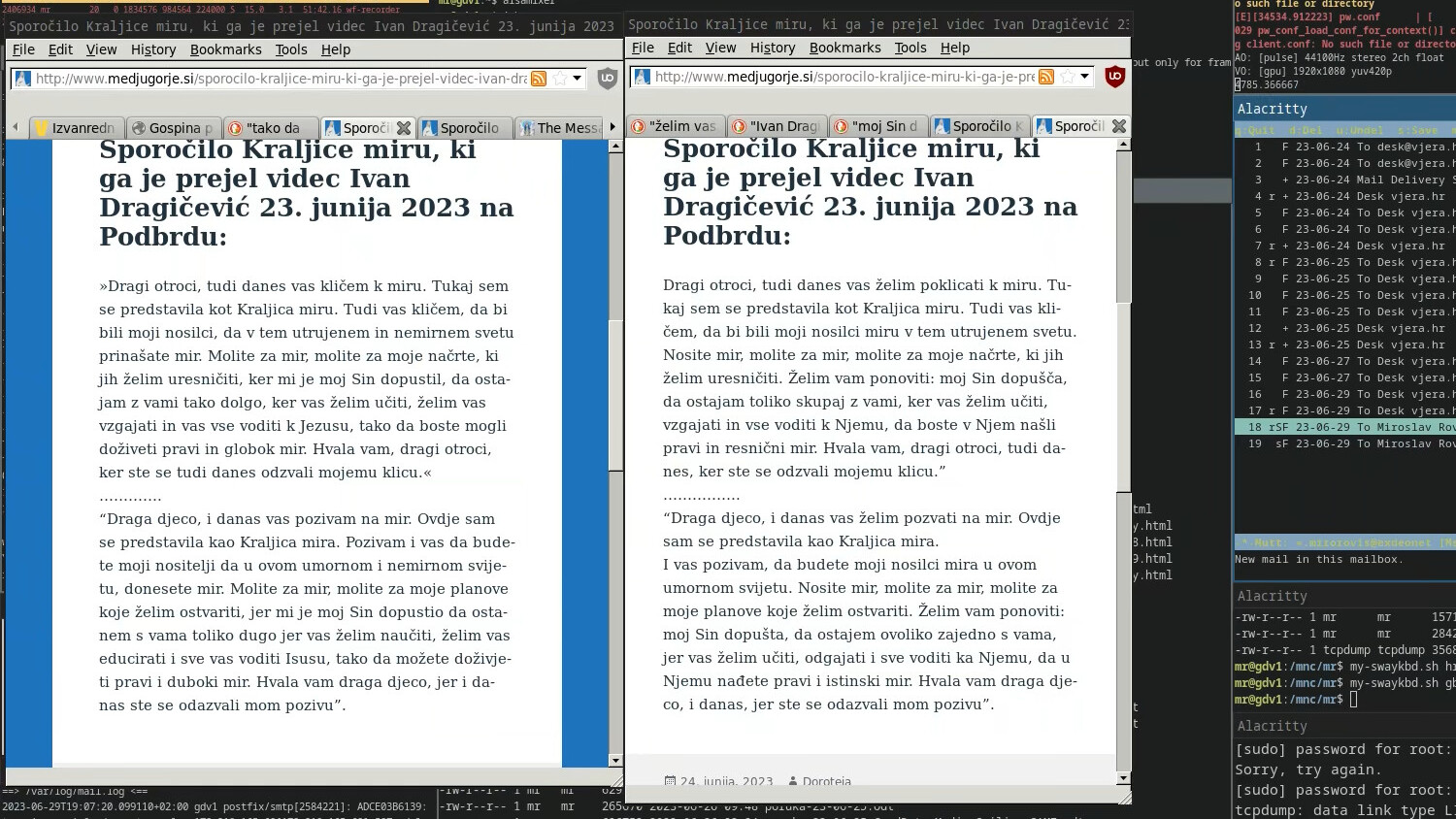Bookmark page with star in right browser
The width and height of the screenshot is (1456, 819).
(1068, 77)
